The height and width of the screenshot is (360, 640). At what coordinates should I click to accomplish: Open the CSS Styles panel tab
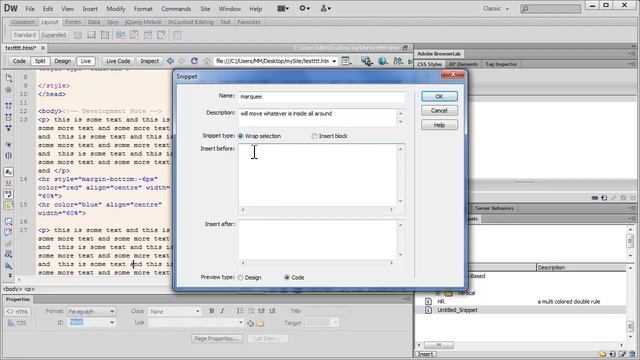click(429, 64)
